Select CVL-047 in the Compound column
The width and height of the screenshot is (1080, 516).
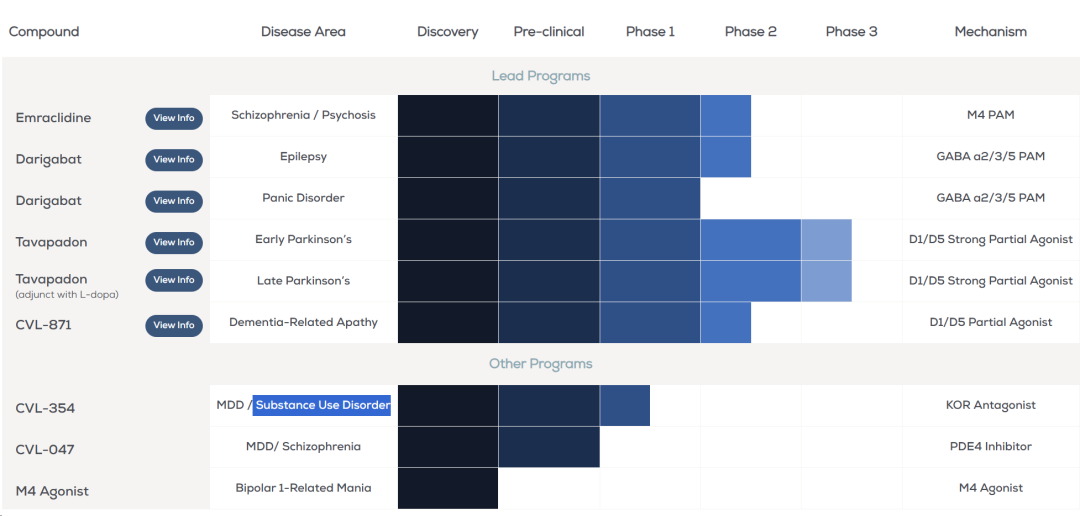click(45, 450)
